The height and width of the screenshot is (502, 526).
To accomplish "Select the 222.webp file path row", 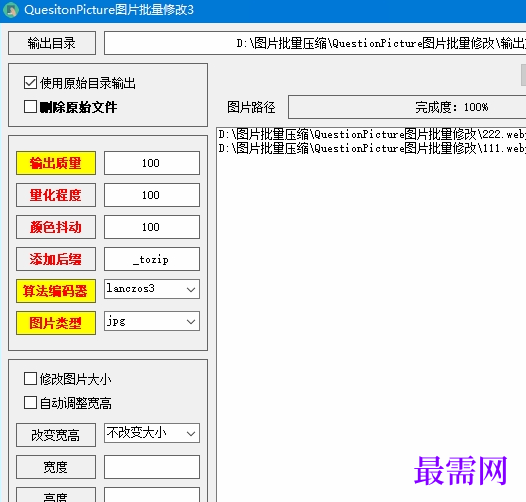I will pyautogui.click(x=372, y=135).
